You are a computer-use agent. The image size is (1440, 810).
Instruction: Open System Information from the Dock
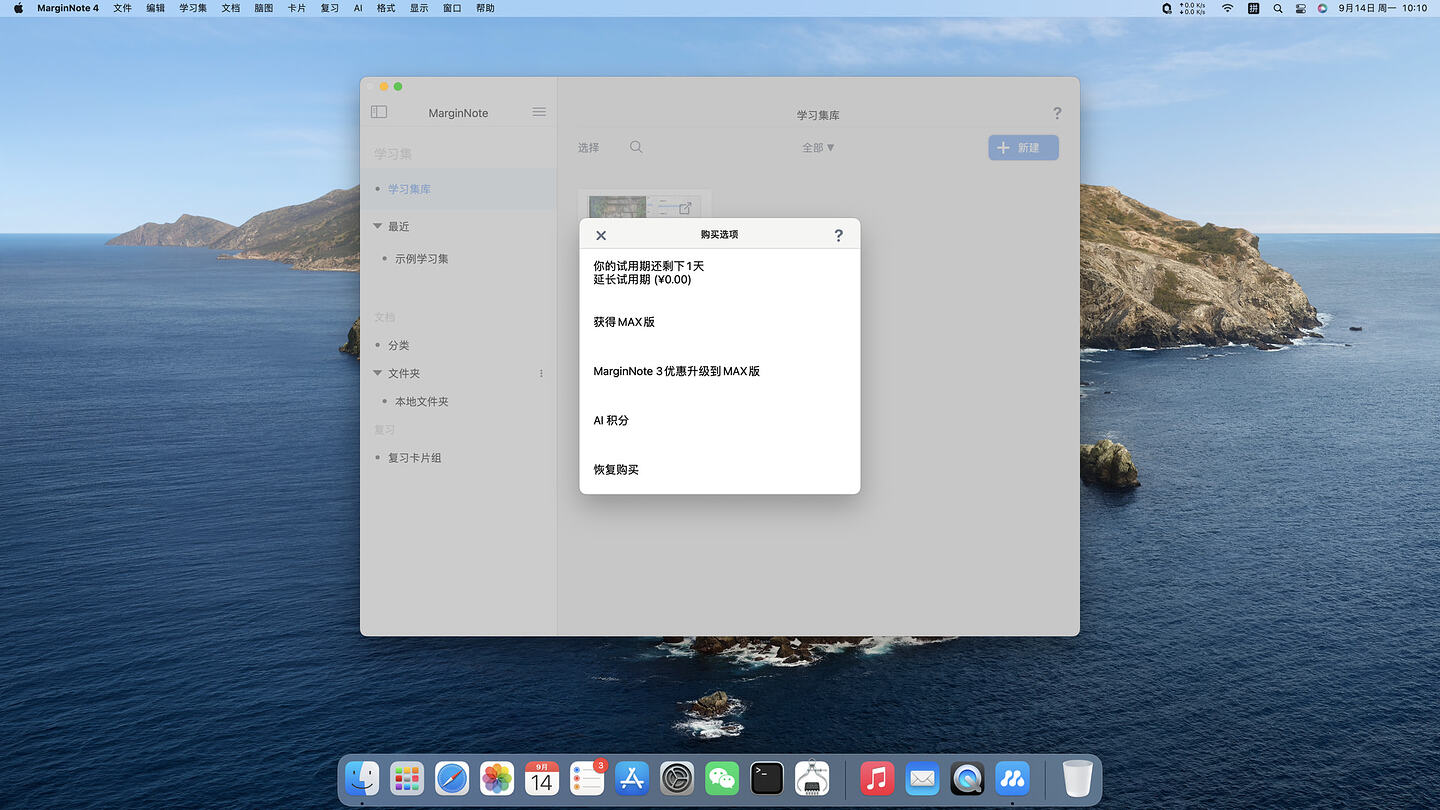812,777
